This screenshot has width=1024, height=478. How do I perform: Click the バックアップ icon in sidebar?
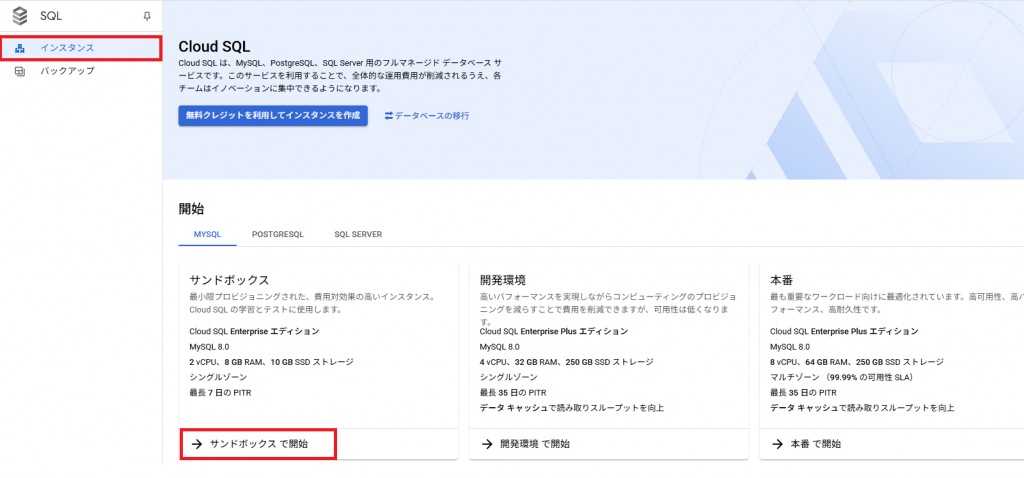20,71
